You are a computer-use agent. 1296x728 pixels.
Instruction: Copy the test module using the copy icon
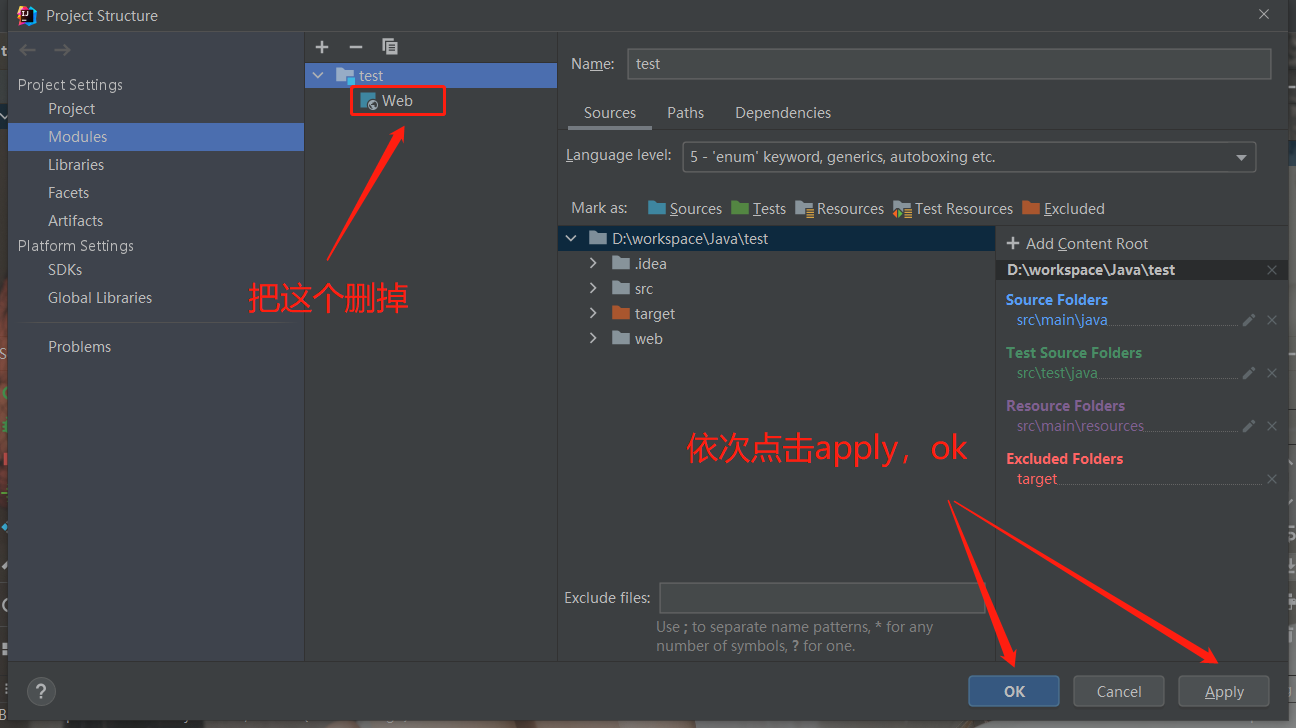click(x=389, y=46)
